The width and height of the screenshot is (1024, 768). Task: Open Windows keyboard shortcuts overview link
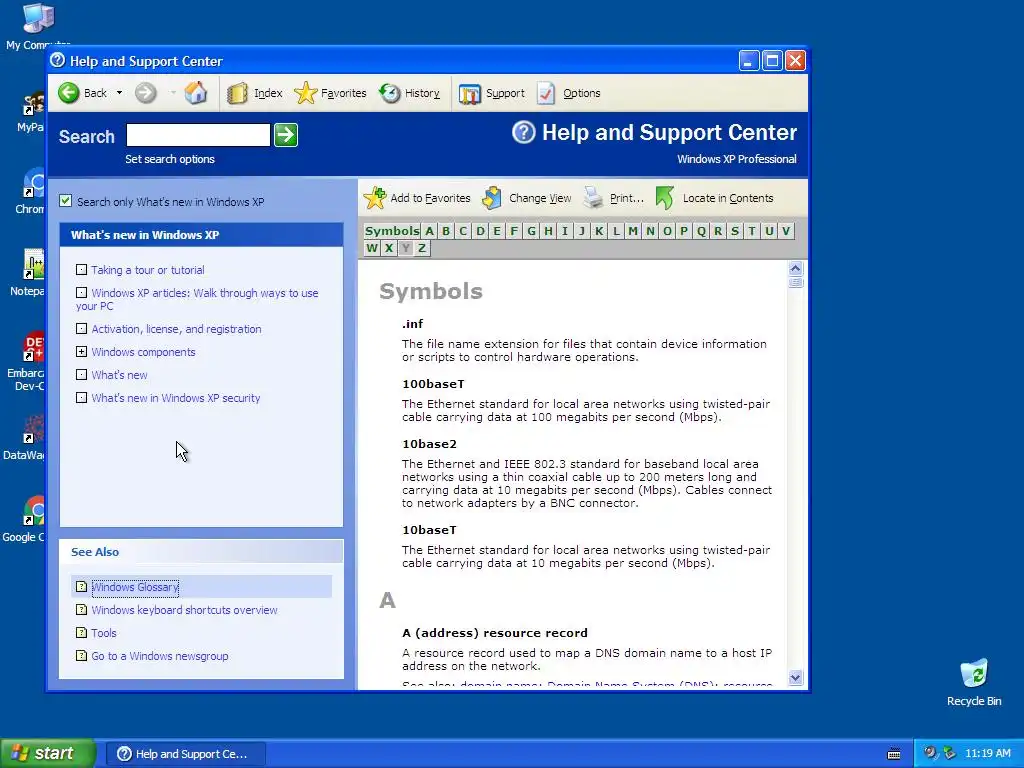click(184, 609)
